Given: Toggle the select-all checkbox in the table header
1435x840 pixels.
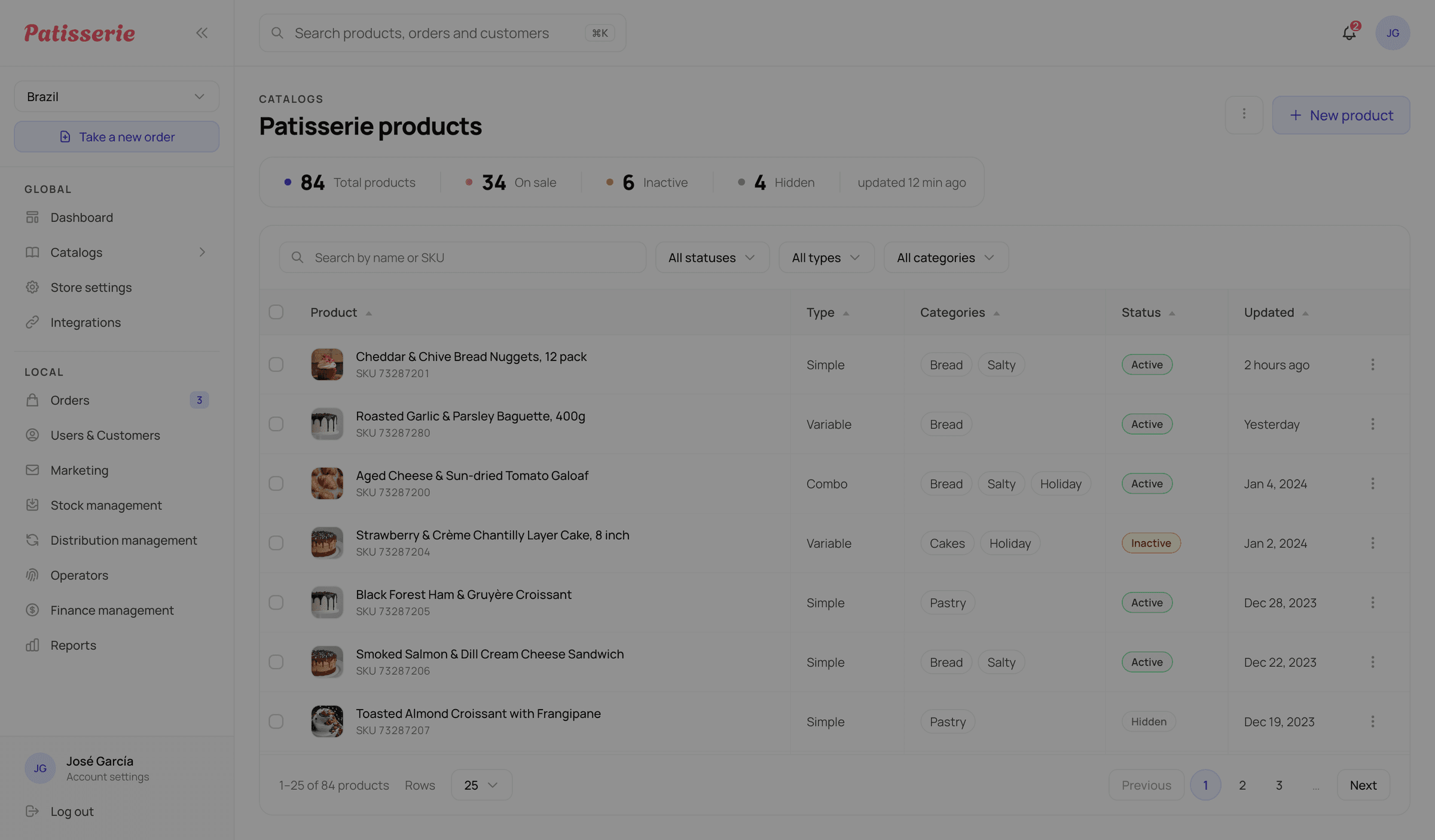Looking at the screenshot, I should (276, 312).
